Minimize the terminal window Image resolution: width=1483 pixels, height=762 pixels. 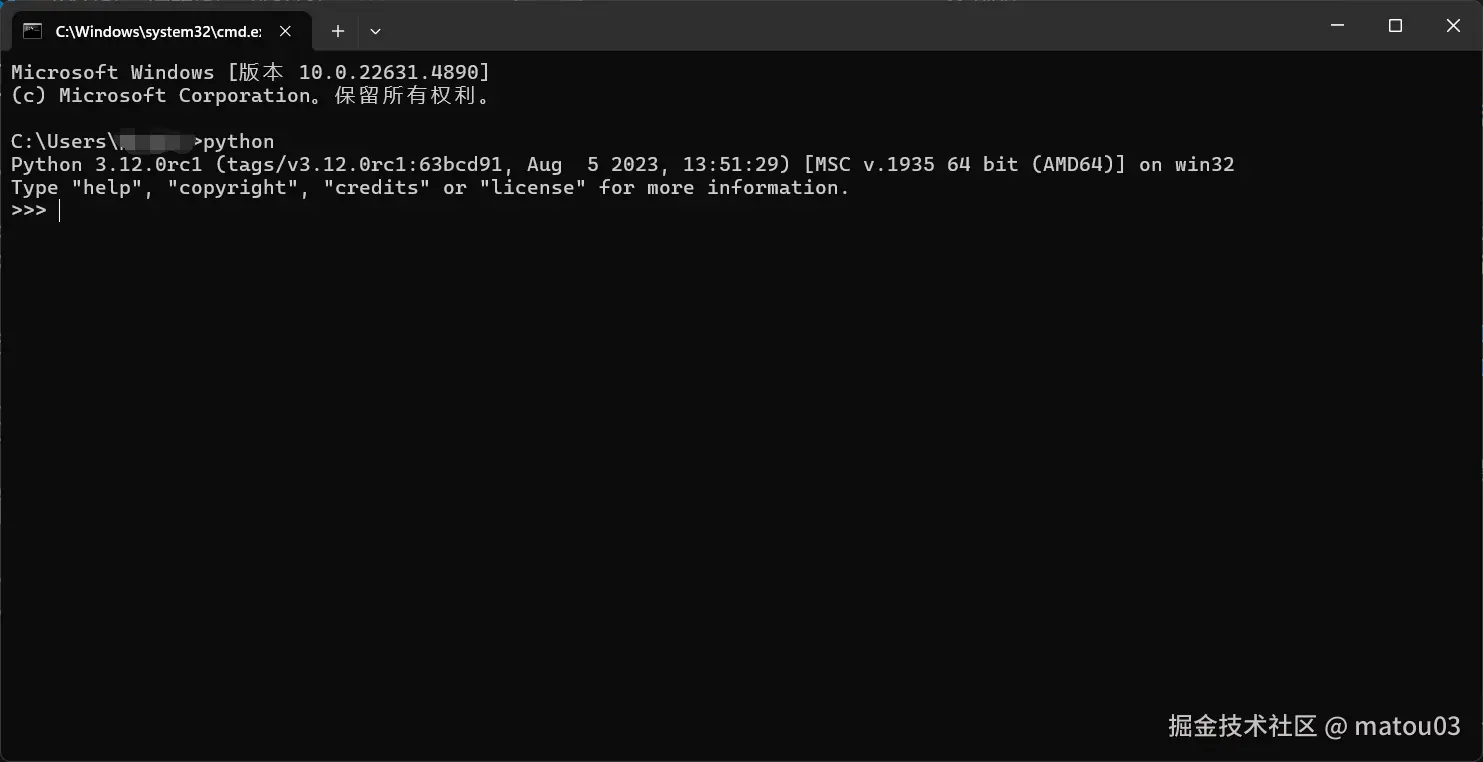1338,26
